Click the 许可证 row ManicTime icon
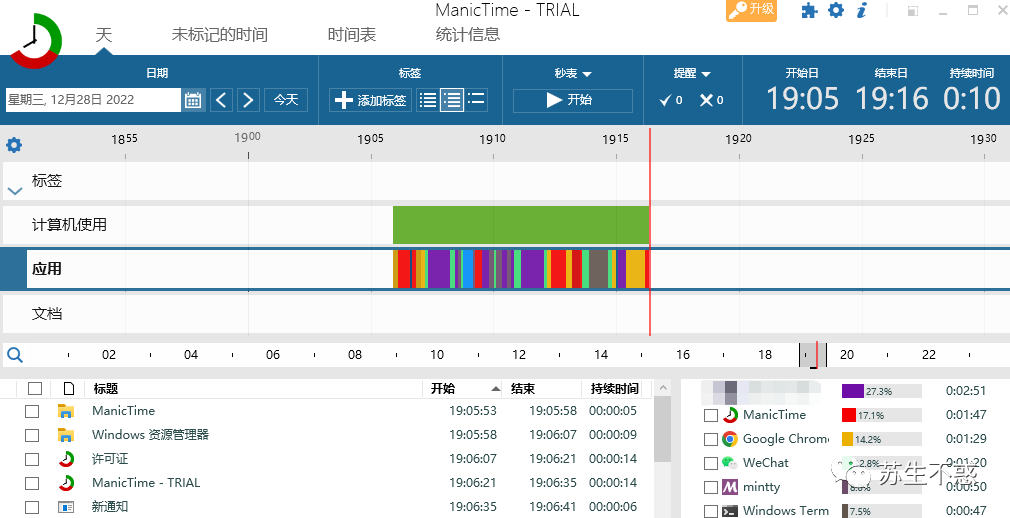This screenshot has width=1010, height=518. pos(66,459)
